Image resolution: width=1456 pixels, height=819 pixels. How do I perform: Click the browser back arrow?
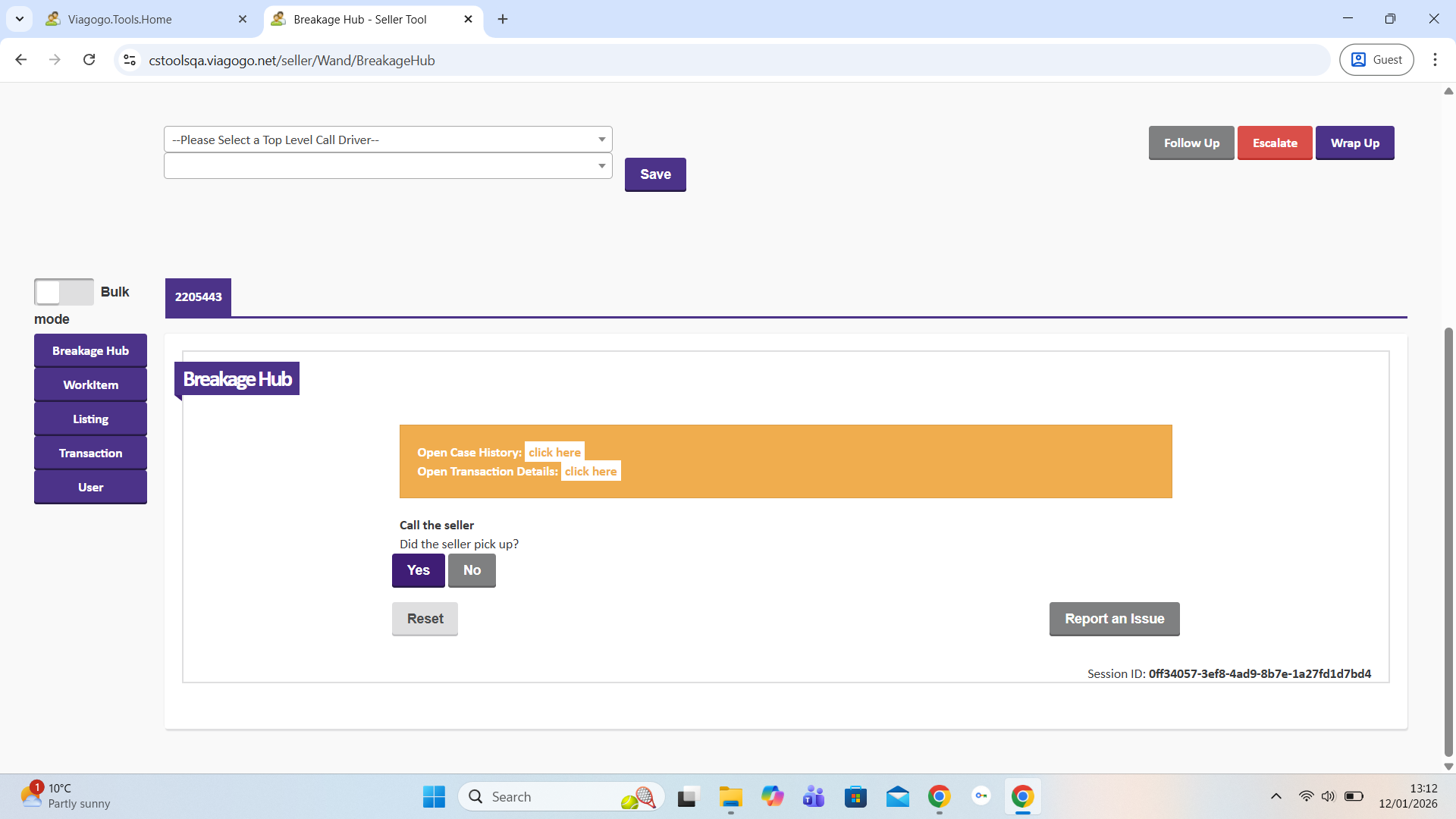pyautogui.click(x=21, y=60)
